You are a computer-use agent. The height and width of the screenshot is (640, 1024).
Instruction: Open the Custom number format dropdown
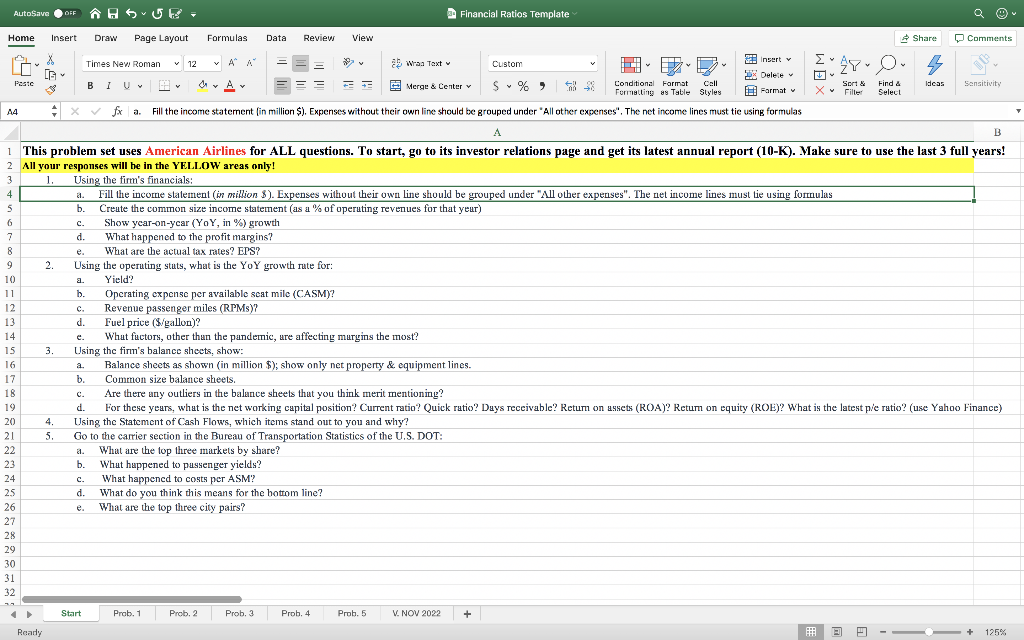click(592, 63)
